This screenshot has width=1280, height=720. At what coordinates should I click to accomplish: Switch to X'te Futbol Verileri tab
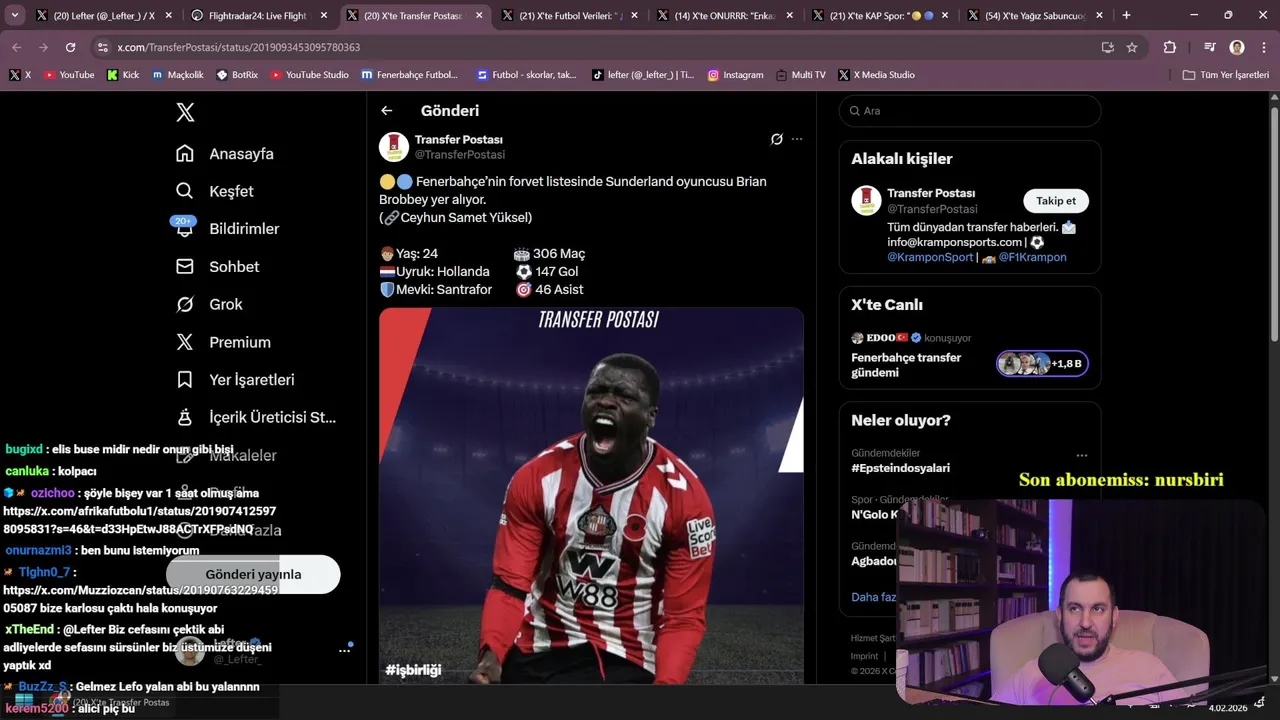(x=570, y=16)
